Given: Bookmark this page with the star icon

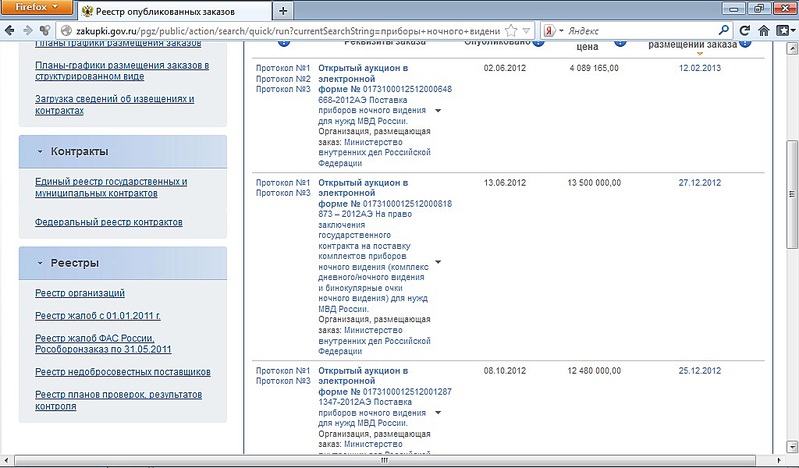Looking at the screenshot, I should (511, 31).
